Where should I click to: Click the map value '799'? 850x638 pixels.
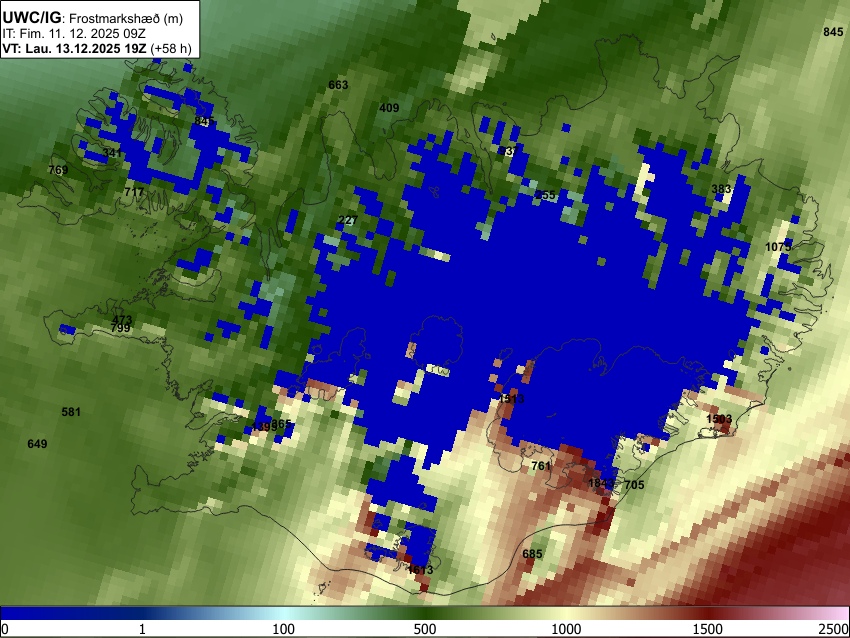pyautogui.click(x=120, y=328)
